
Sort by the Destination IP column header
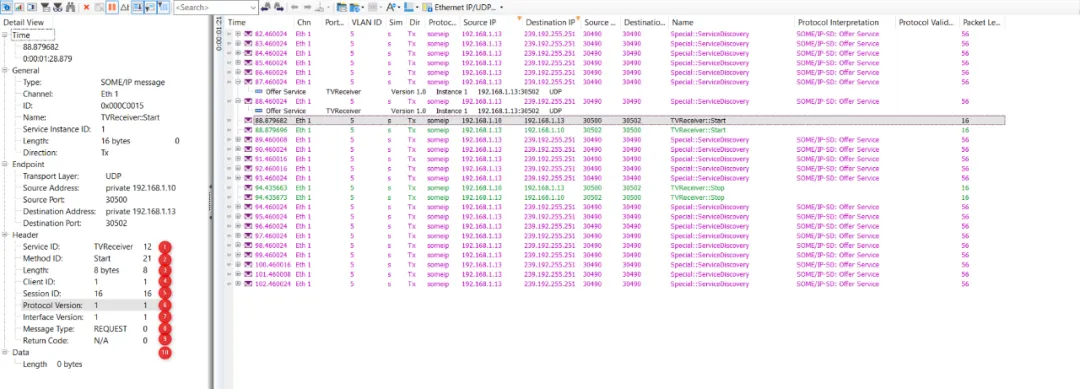tap(550, 23)
